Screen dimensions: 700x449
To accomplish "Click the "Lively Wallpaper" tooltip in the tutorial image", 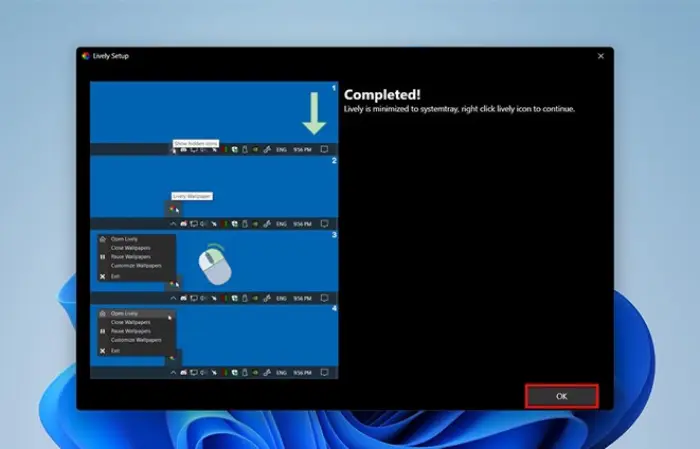I will (192, 196).
